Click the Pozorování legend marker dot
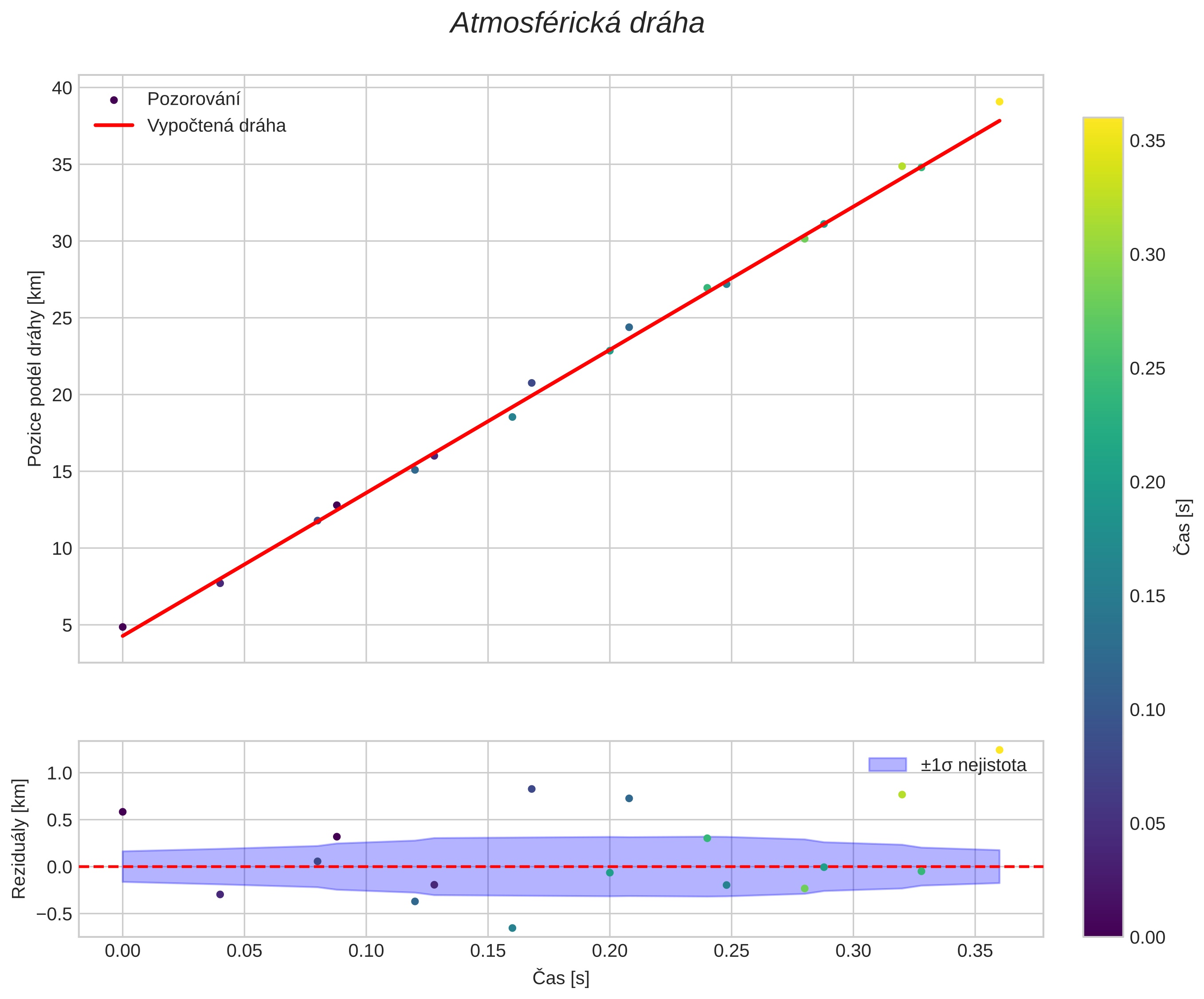Screen dimensions: 1204x999 coord(114,100)
